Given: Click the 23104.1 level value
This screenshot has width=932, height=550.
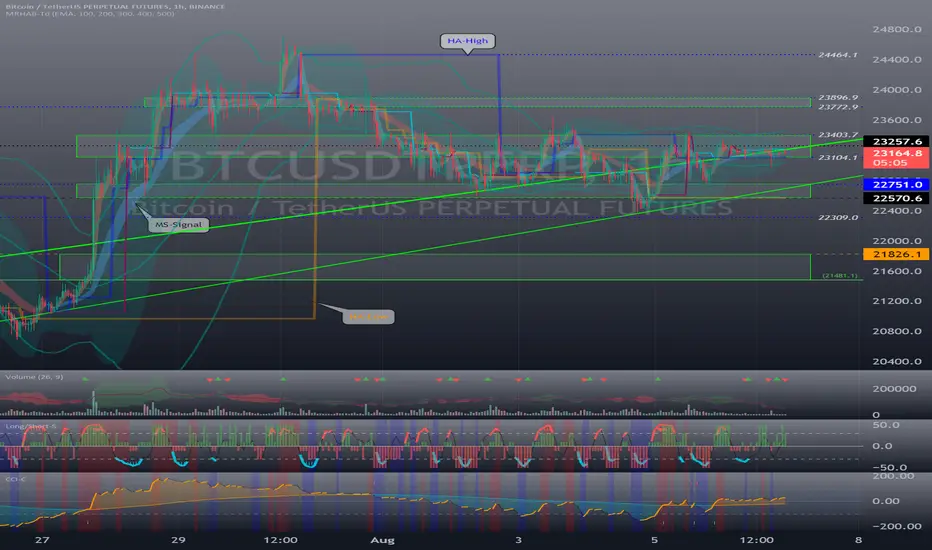Looking at the screenshot, I should click(x=838, y=158).
